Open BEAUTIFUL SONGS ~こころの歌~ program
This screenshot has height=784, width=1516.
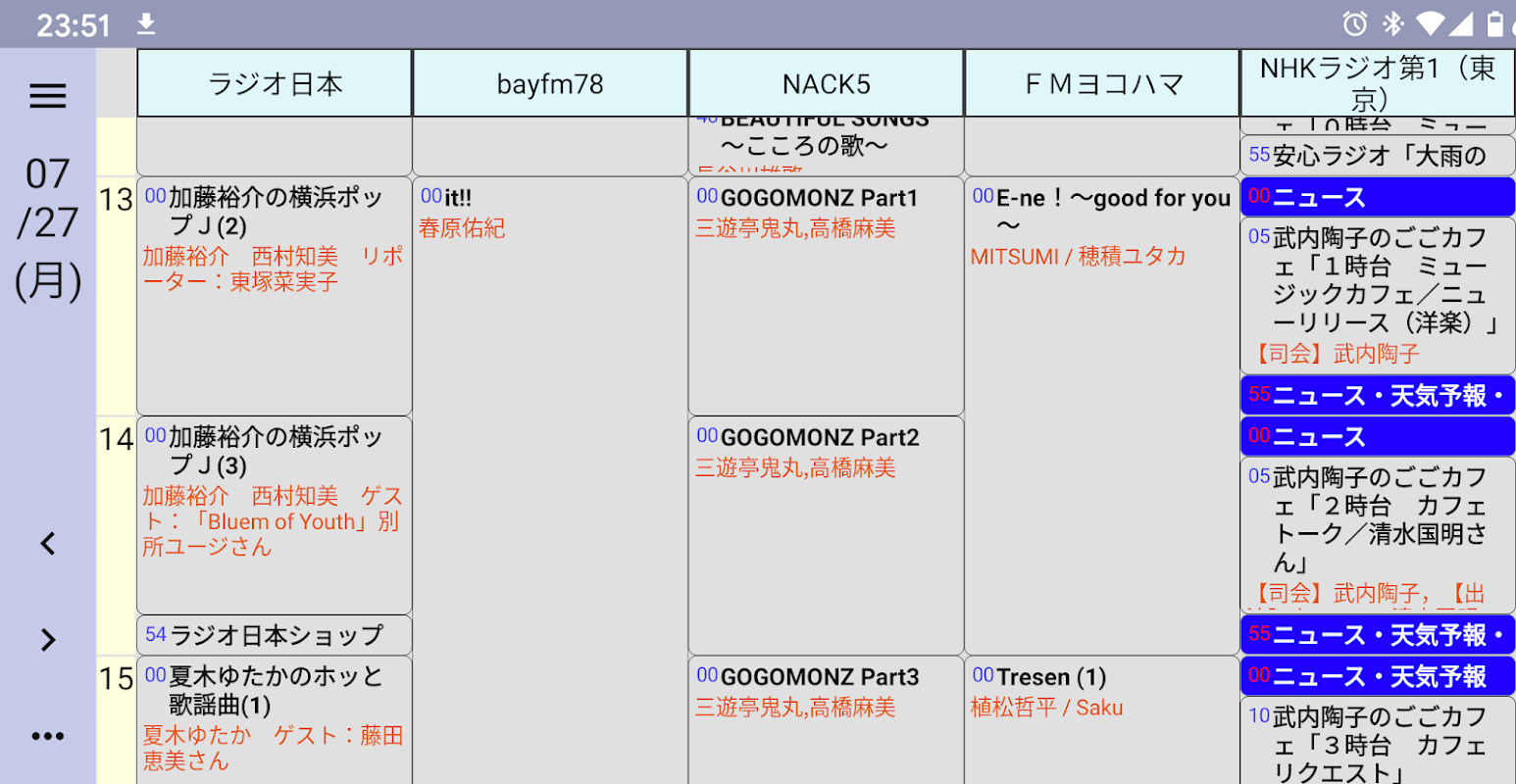[x=826, y=146]
